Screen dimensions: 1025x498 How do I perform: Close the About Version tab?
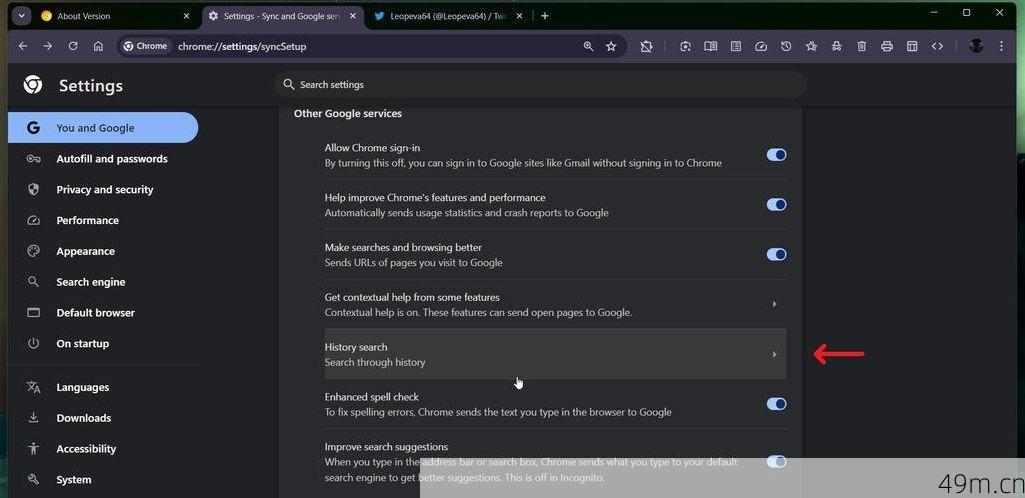pos(186,16)
